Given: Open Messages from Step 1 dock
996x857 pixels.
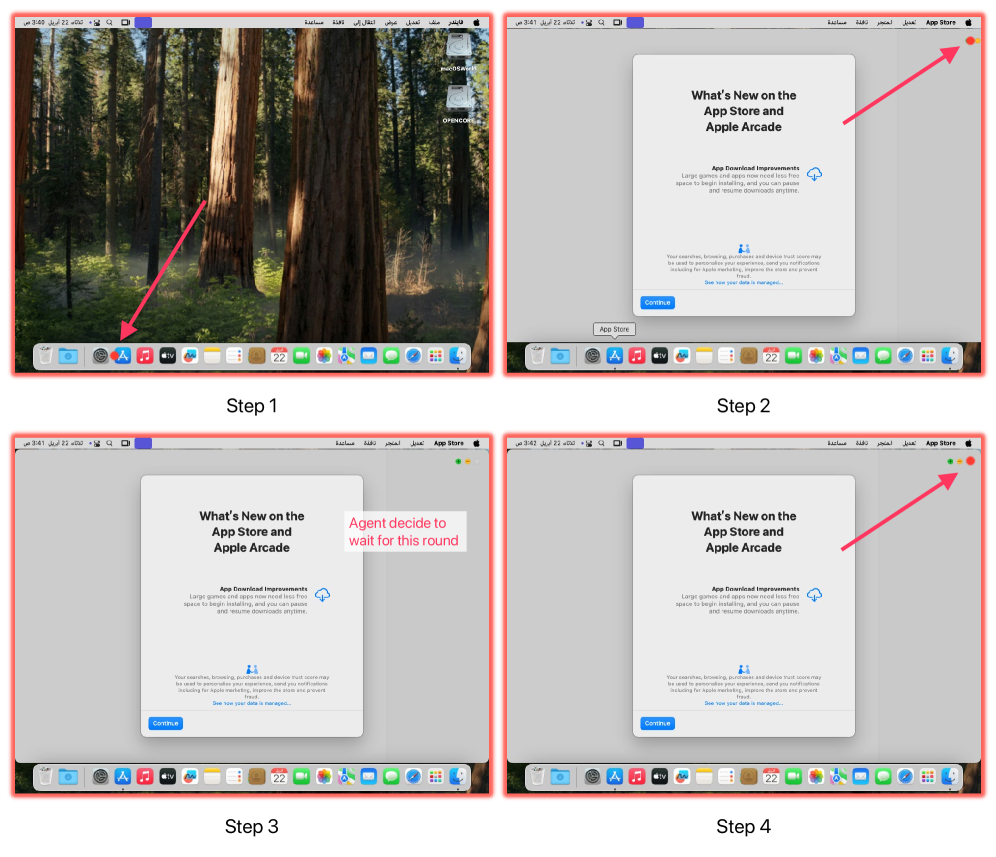Looking at the screenshot, I should click(391, 356).
